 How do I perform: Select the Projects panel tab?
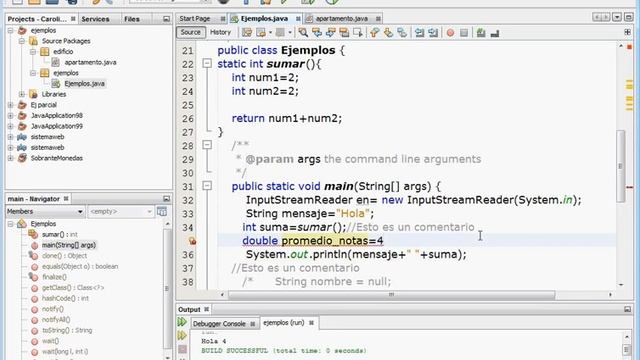click(37, 19)
